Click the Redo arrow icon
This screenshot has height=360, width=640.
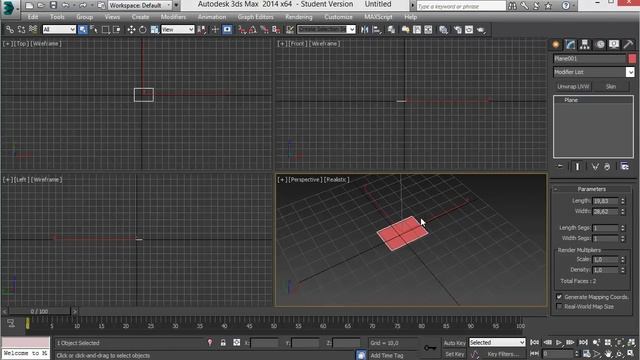pyautogui.click(x=83, y=5)
